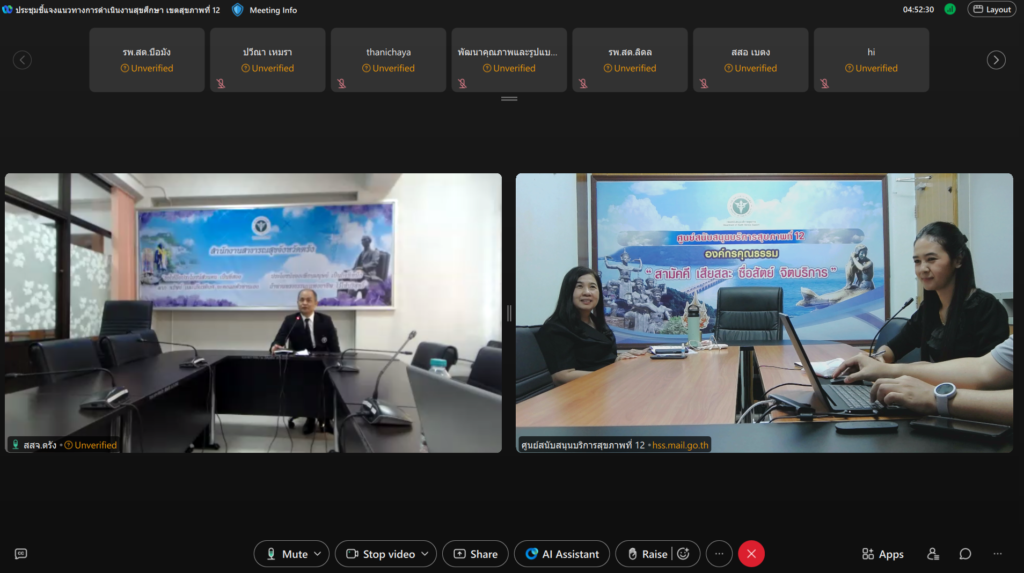Open video options arrow beside Stop video
The width and height of the screenshot is (1024, 573).
coord(425,554)
